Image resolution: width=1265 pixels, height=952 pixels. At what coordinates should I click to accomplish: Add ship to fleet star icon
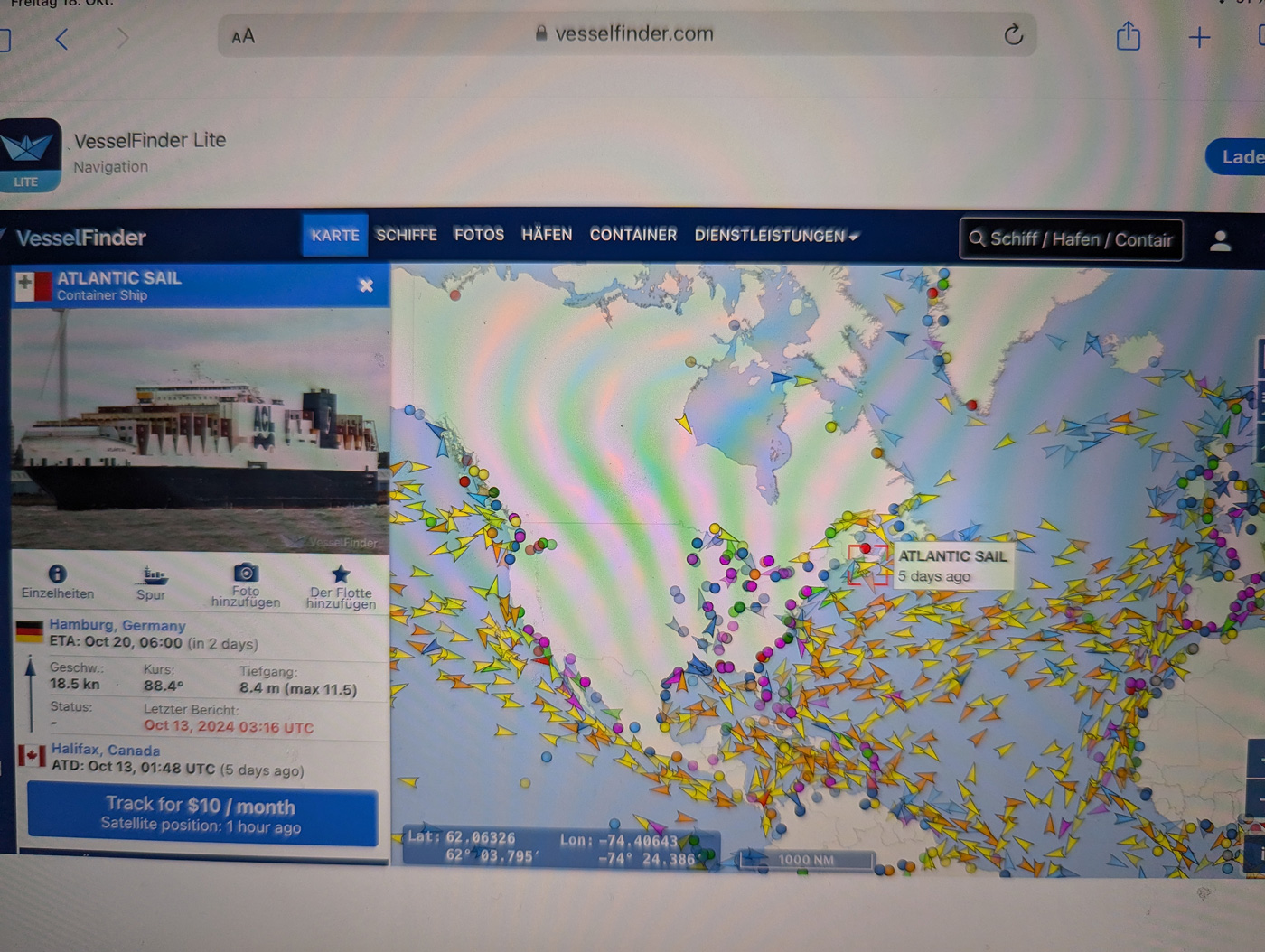(x=341, y=574)
